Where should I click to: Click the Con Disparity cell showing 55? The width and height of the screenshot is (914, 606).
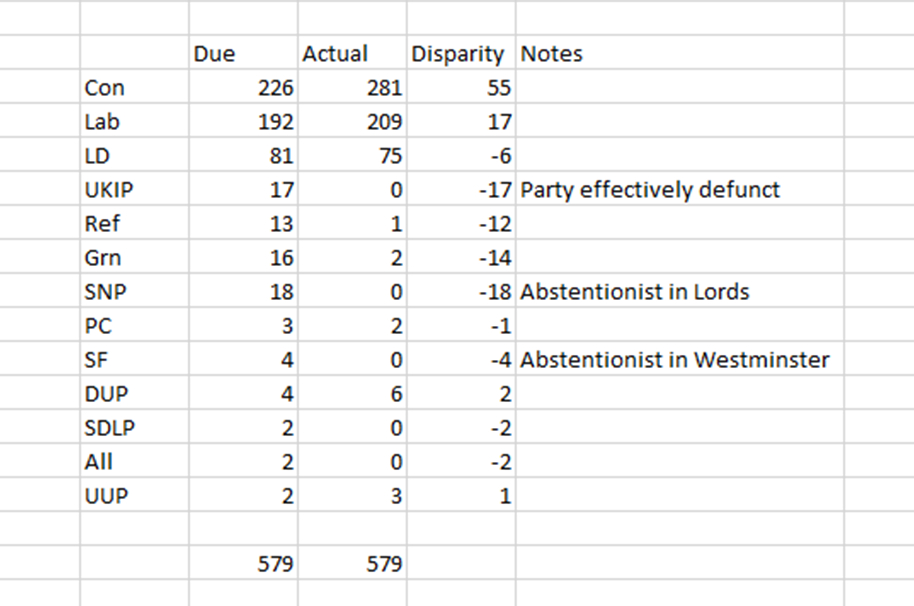pos(461,88)
